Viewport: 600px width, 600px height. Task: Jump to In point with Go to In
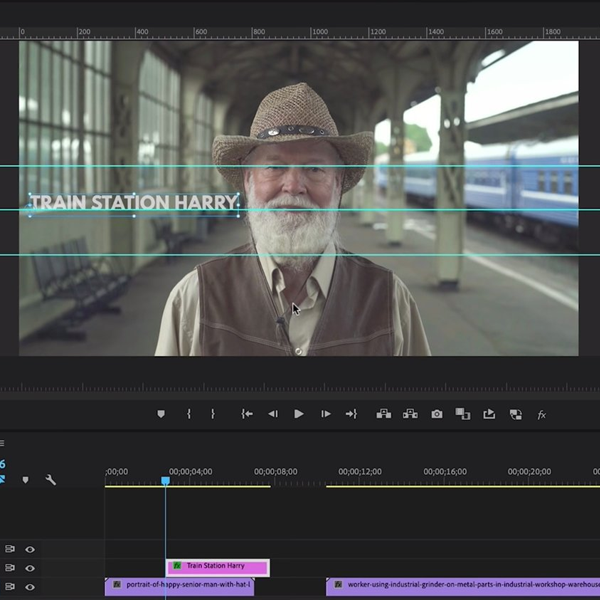click(x=246, y=414)
